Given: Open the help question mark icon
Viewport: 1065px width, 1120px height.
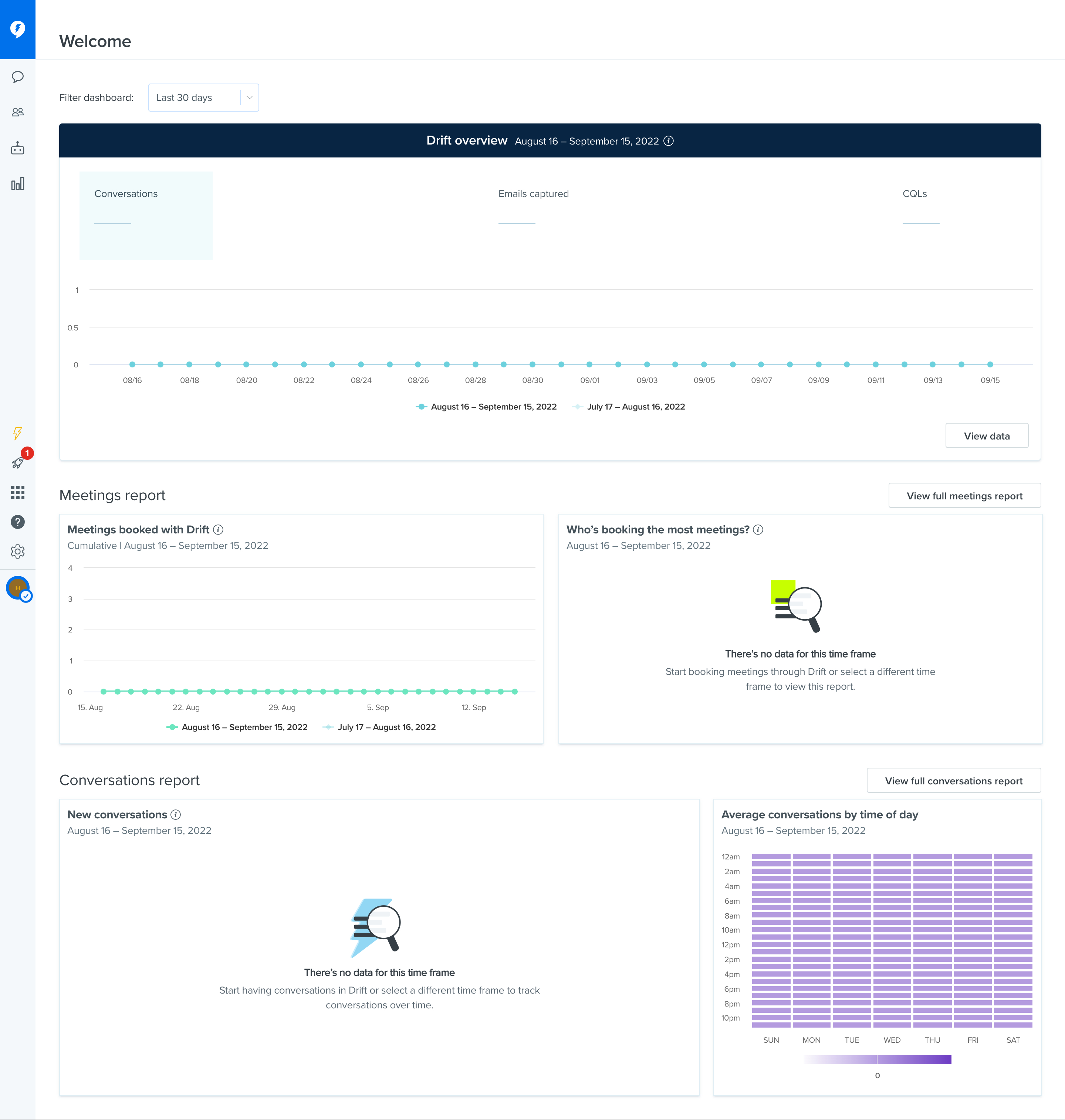Looking at the screenshot, I should tap(18, 522).
